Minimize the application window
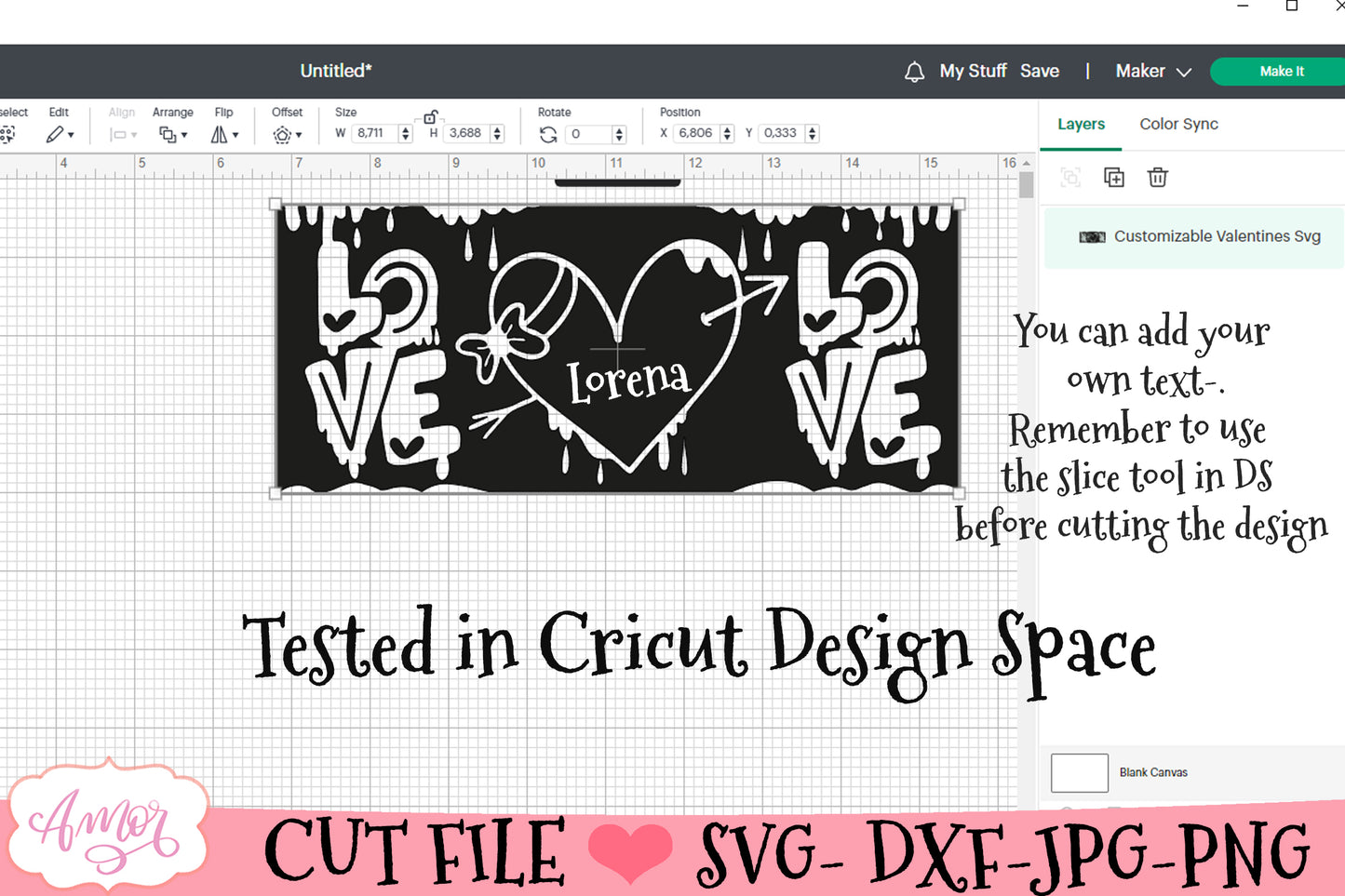 coord(1243,6)
